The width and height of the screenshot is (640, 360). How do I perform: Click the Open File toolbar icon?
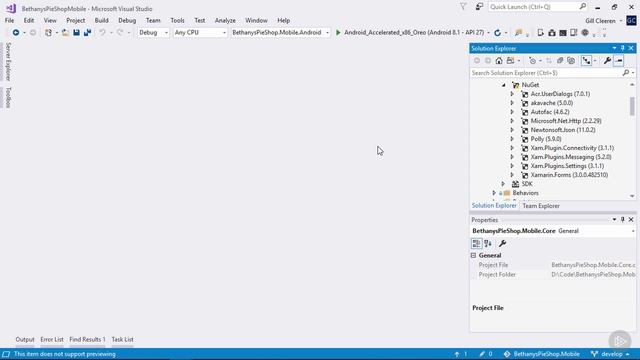(x=65, y=32)
